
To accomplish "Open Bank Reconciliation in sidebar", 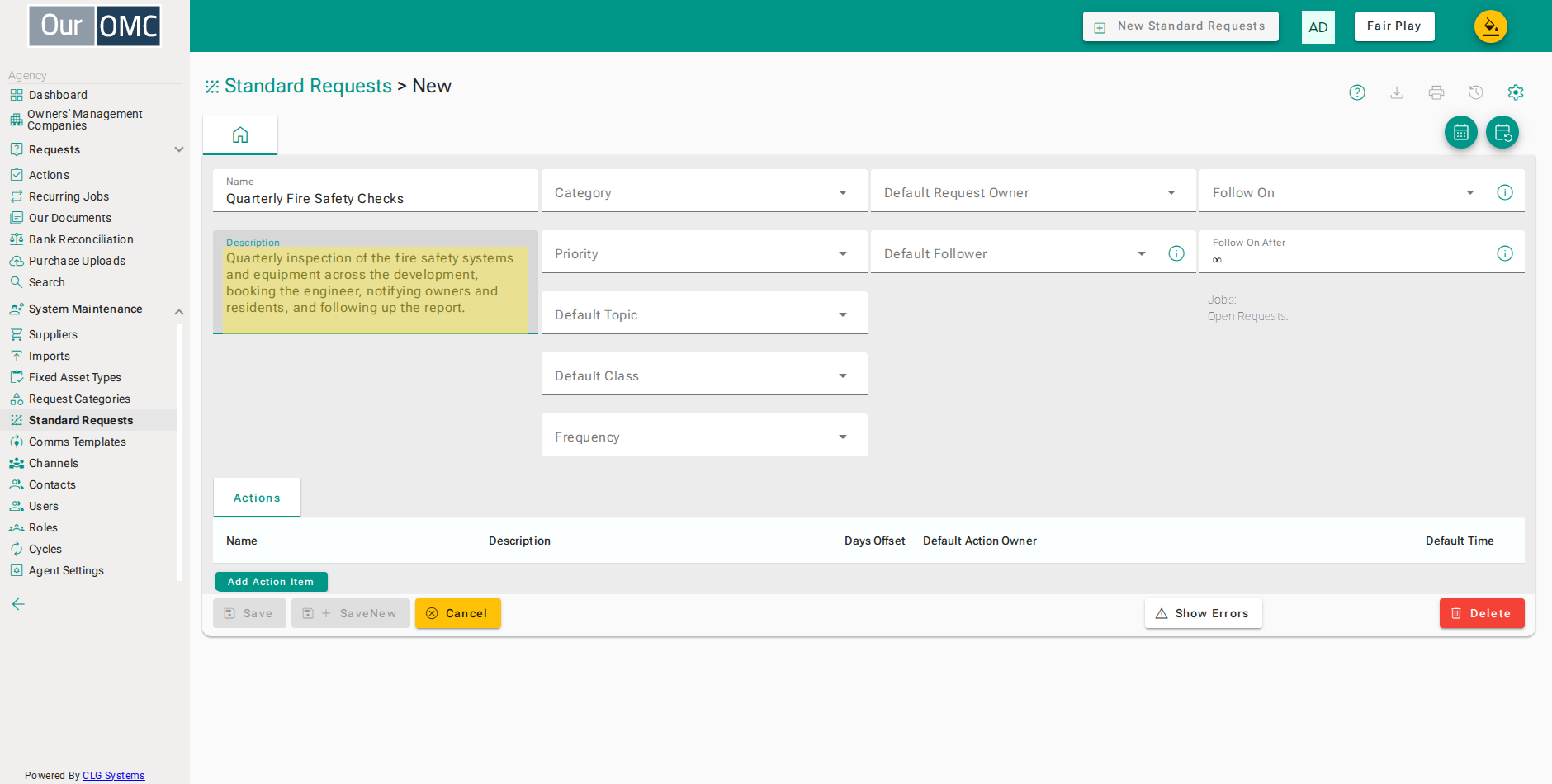I will [x=81, y=239].
